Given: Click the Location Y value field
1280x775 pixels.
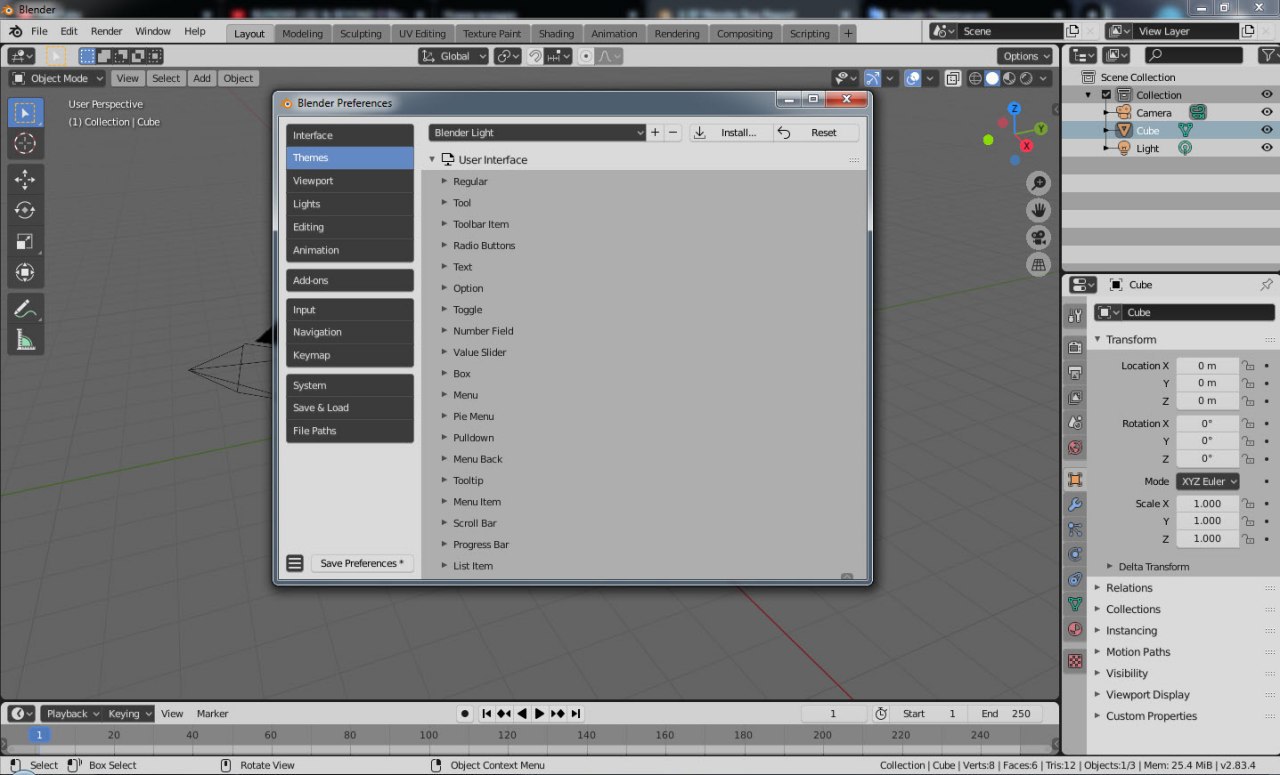Looking at the screenshot, I should point(1207,383).
